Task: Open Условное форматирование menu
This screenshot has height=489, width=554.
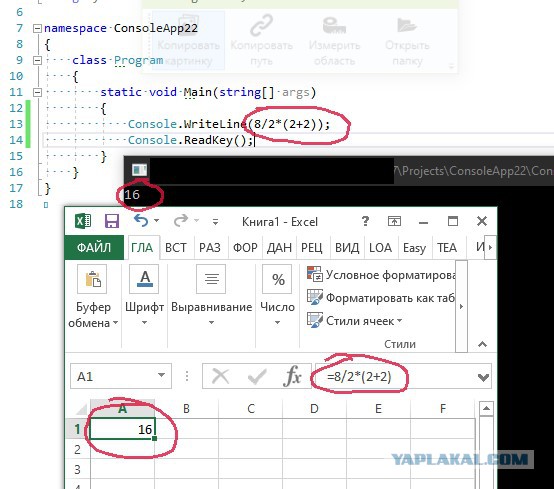Action: click(382, 275)
